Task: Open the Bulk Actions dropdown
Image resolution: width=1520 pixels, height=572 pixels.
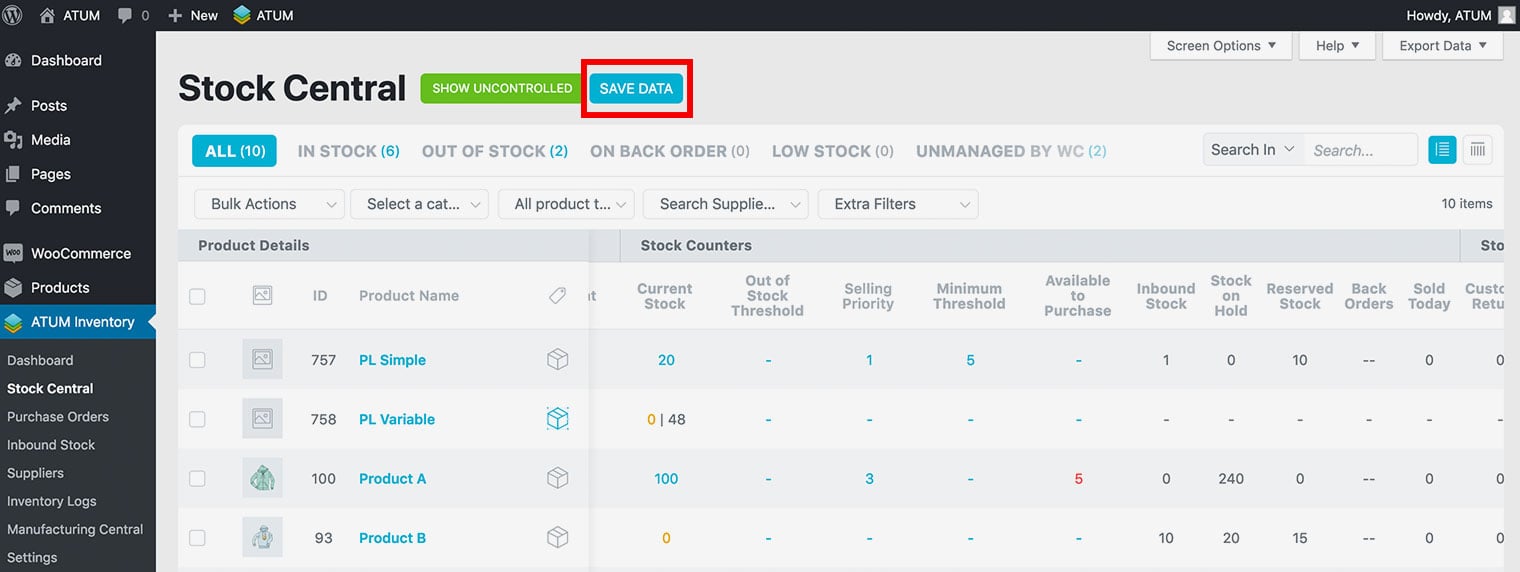Action: (x=269, y=204)
